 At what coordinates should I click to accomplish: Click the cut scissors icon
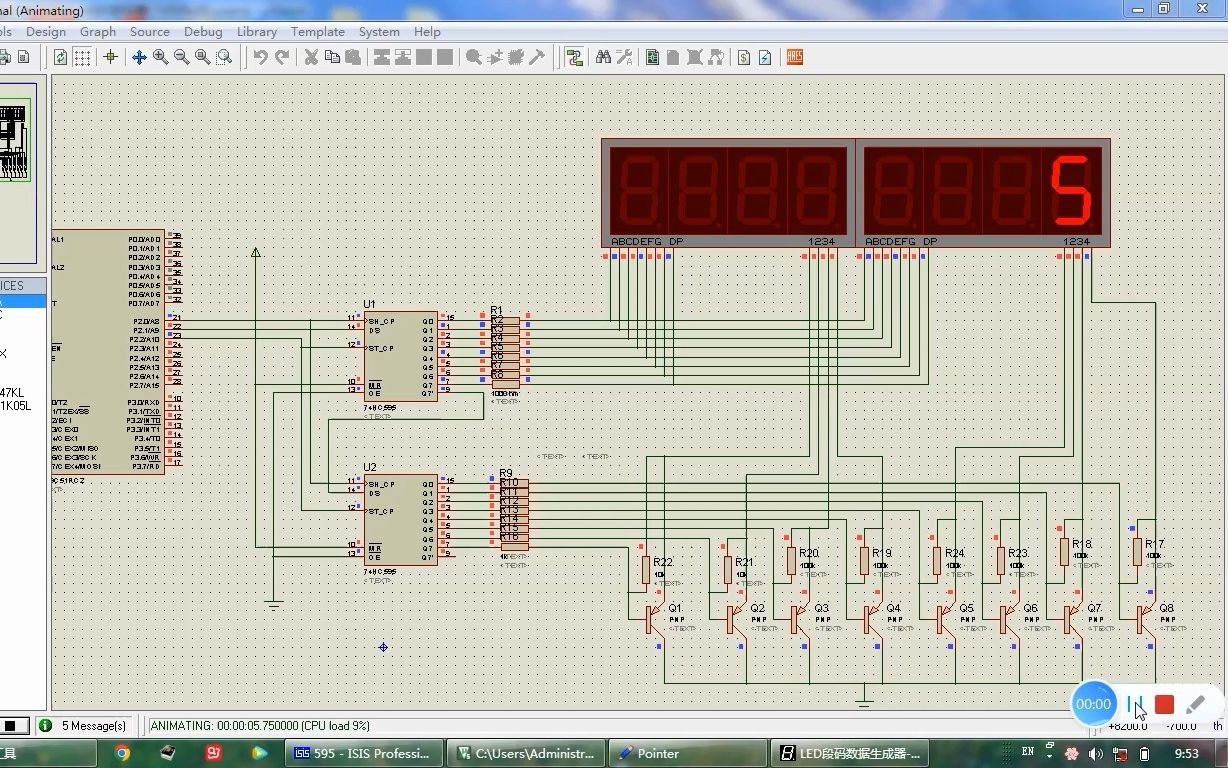point(311,57)
